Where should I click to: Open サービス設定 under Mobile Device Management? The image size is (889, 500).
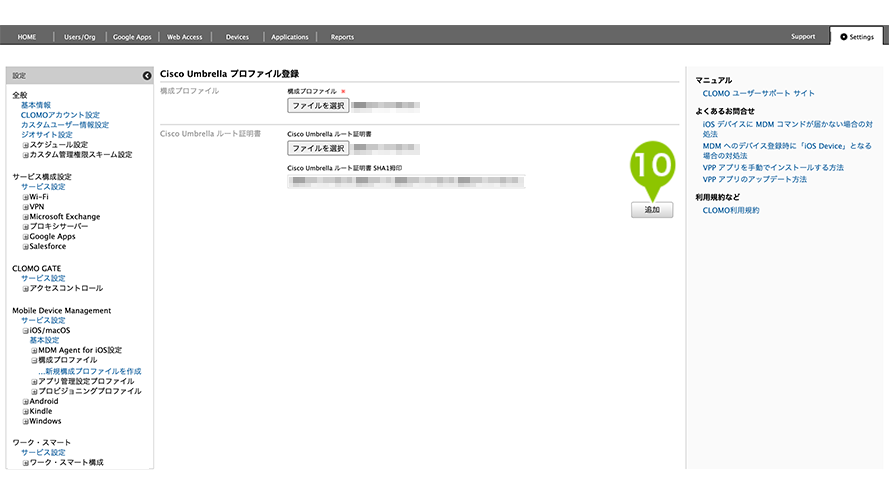(43, 320)
